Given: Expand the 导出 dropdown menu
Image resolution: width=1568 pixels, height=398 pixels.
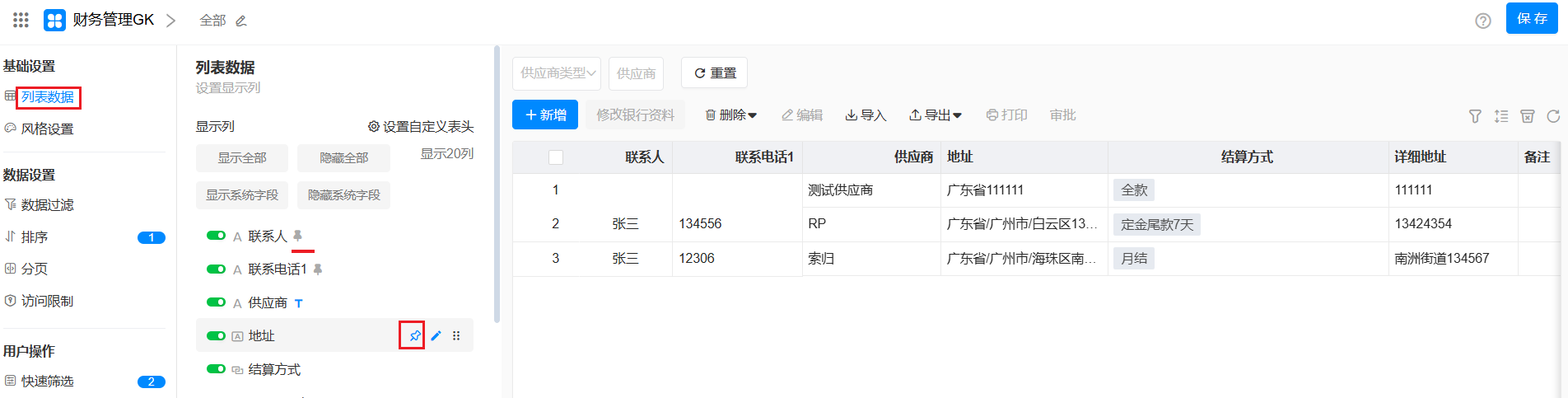Looking at the screenshot, I should click(x=935, y=115).
